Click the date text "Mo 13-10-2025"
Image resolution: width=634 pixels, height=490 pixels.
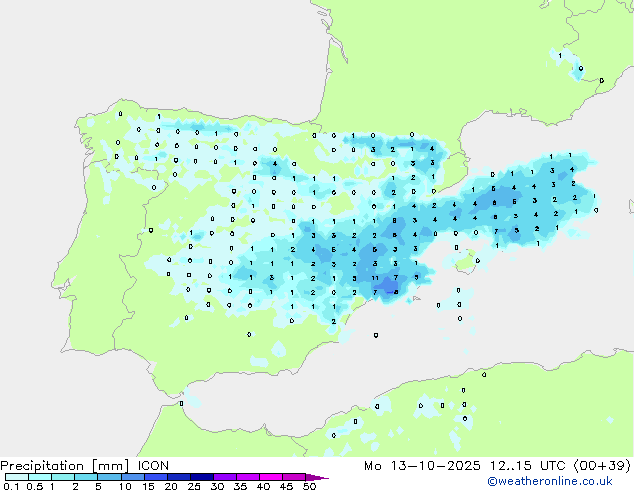[423, 466]
